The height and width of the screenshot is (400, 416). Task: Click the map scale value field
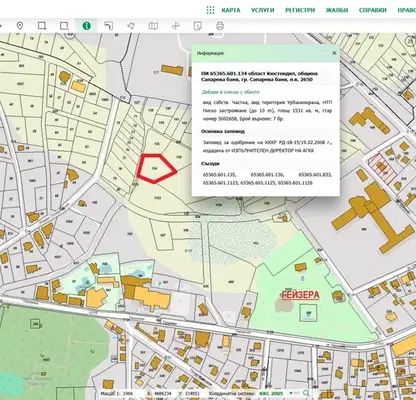(x=128, y=394)
